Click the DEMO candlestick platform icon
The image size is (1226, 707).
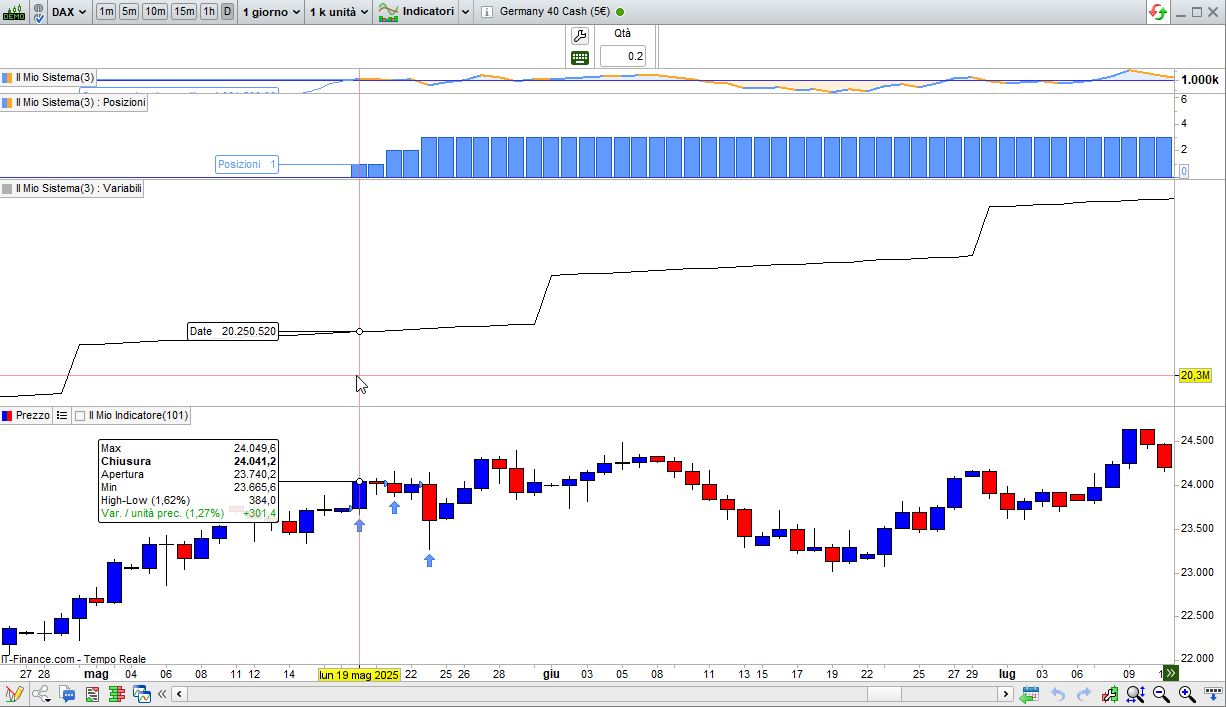(14, 12)
